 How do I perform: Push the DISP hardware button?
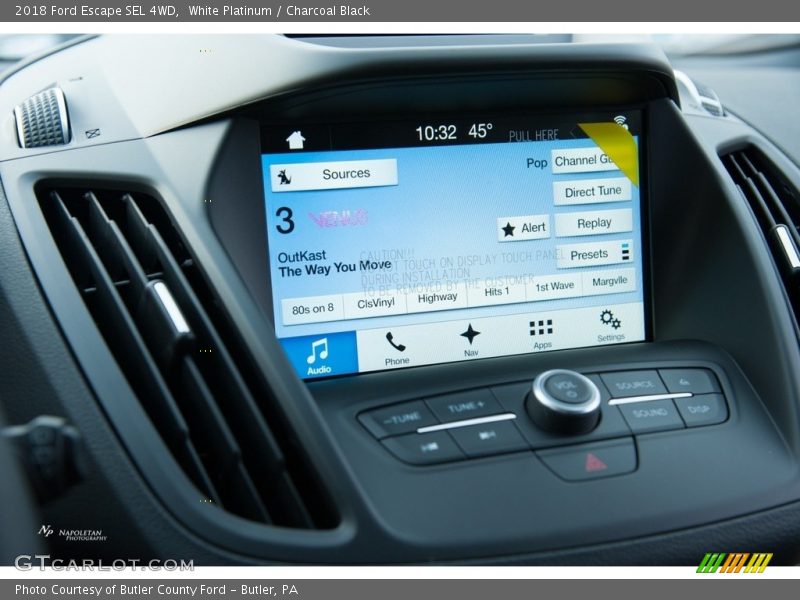click(x=700, y=410)
